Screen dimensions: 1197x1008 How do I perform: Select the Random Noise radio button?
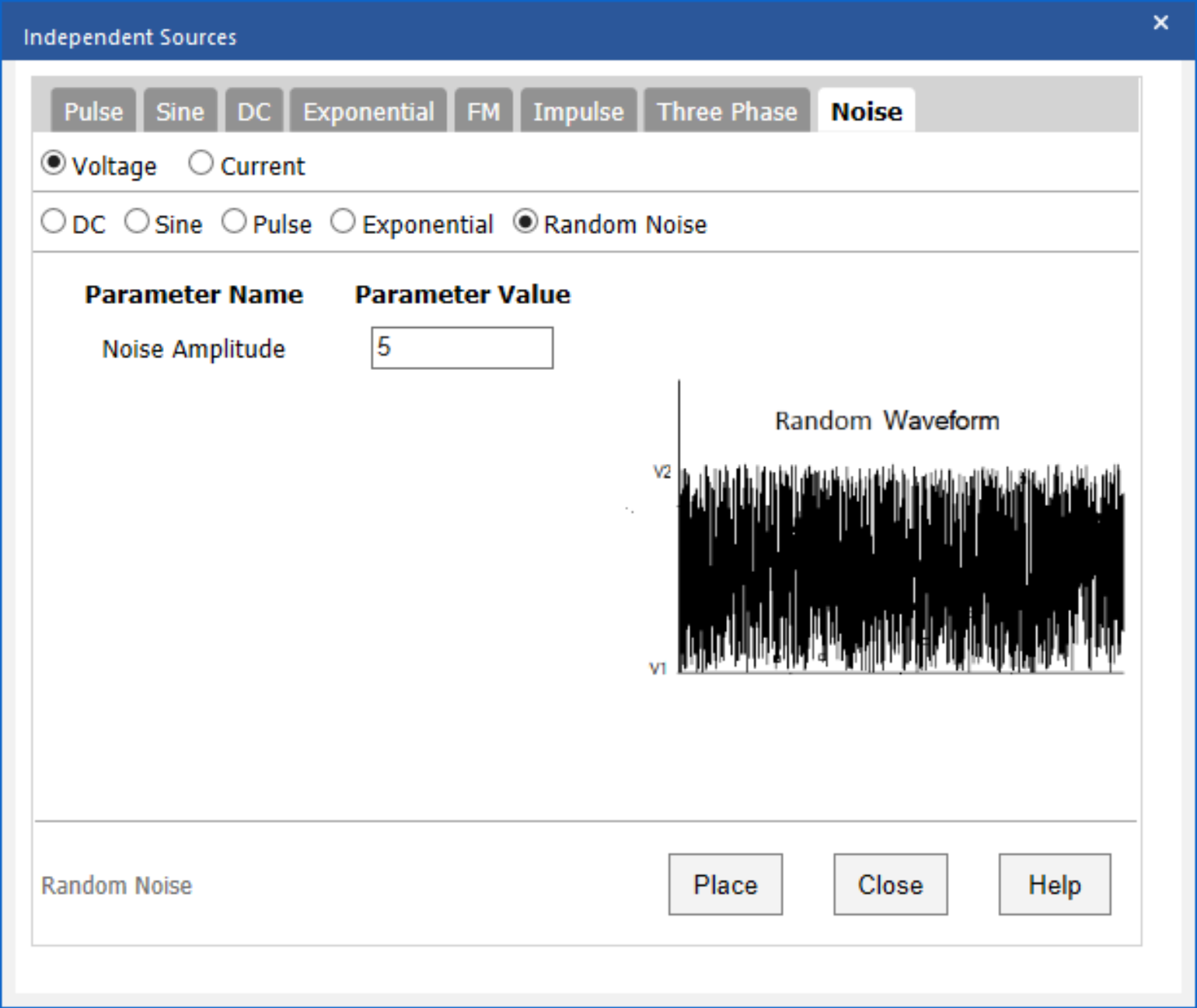pos(526,221)
